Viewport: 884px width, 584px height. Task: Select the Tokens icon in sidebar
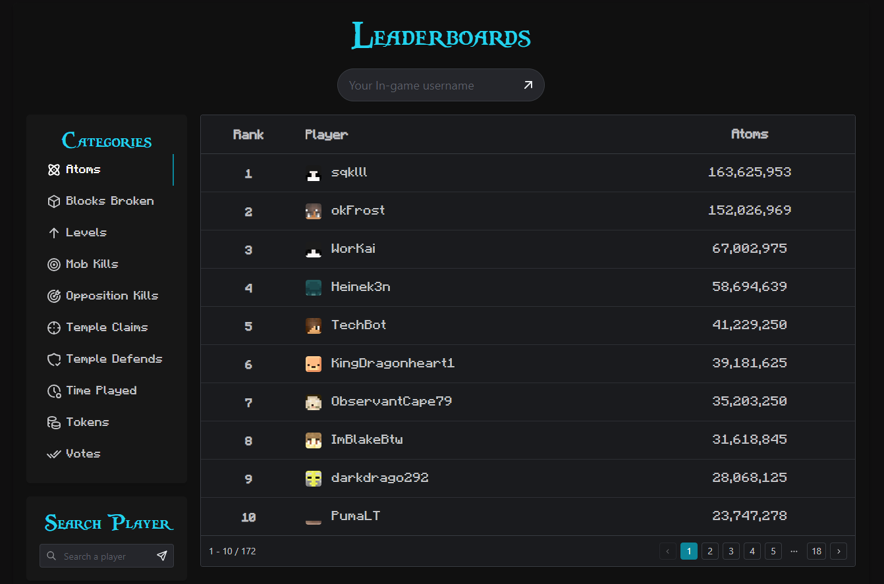point(55,422)
